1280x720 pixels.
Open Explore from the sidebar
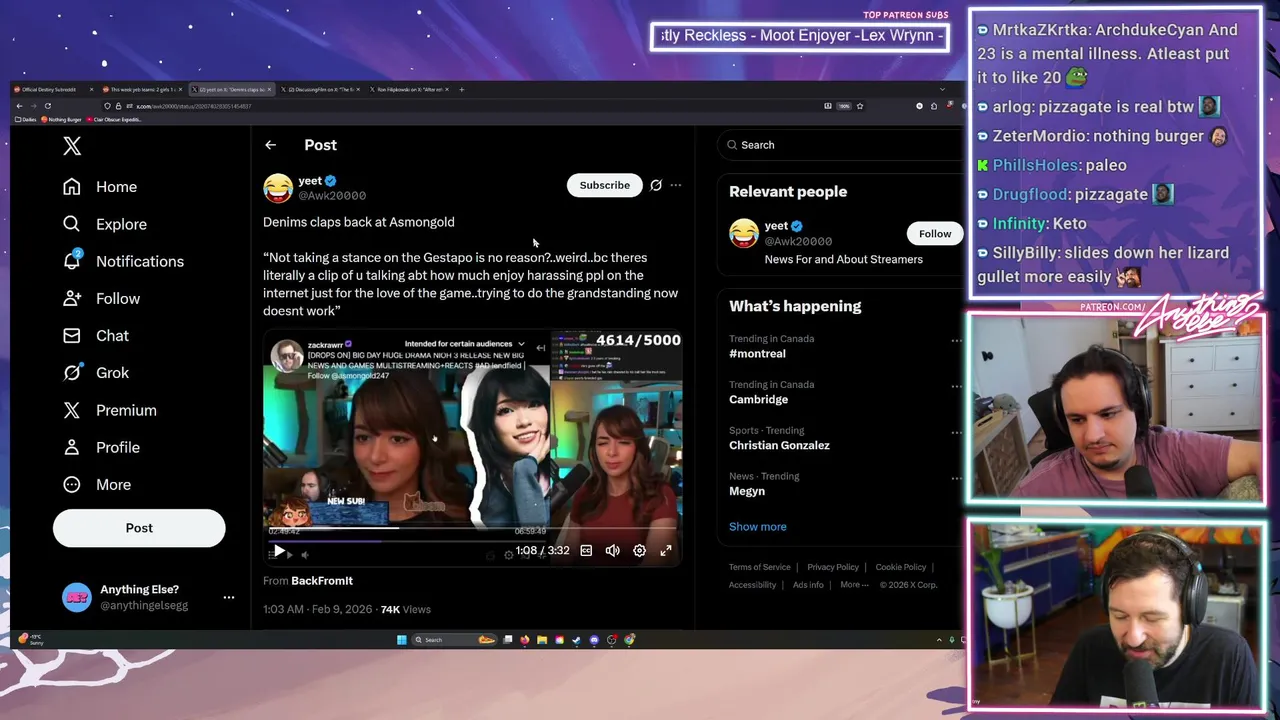point(105,224)
